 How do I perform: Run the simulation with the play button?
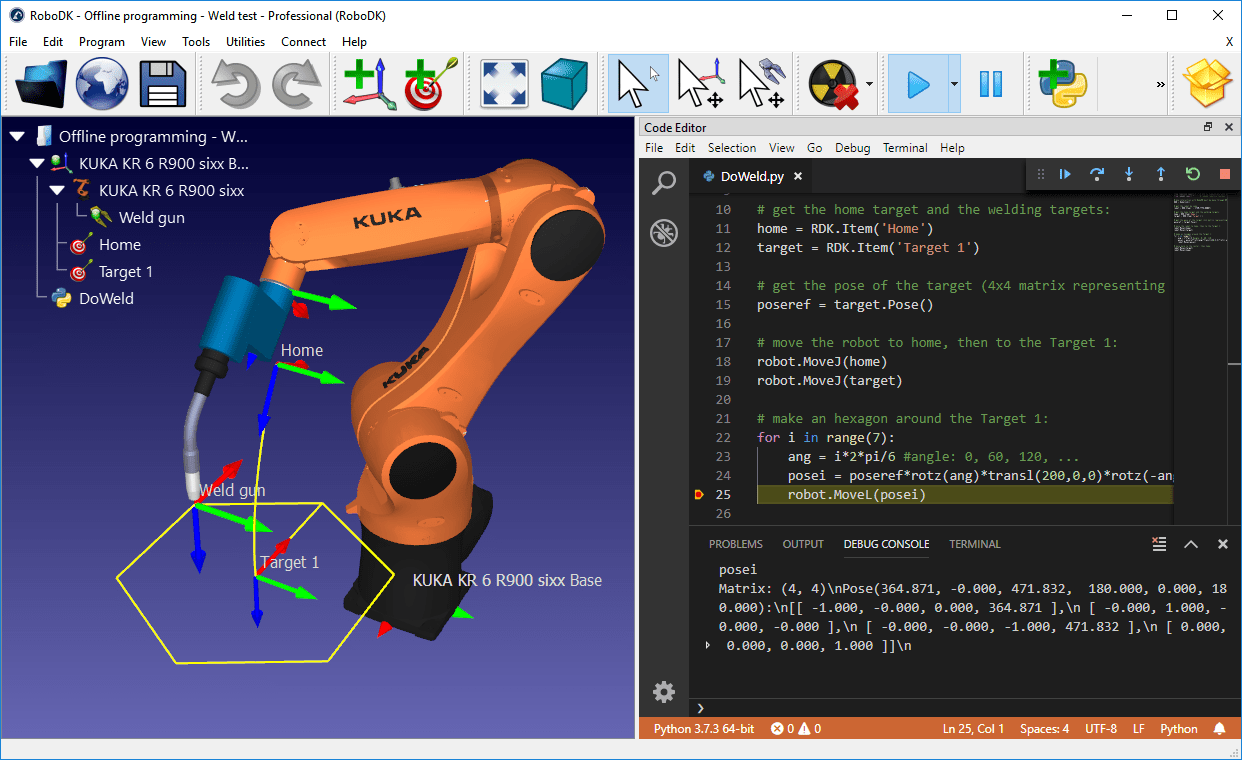click(x=917, y=83)
